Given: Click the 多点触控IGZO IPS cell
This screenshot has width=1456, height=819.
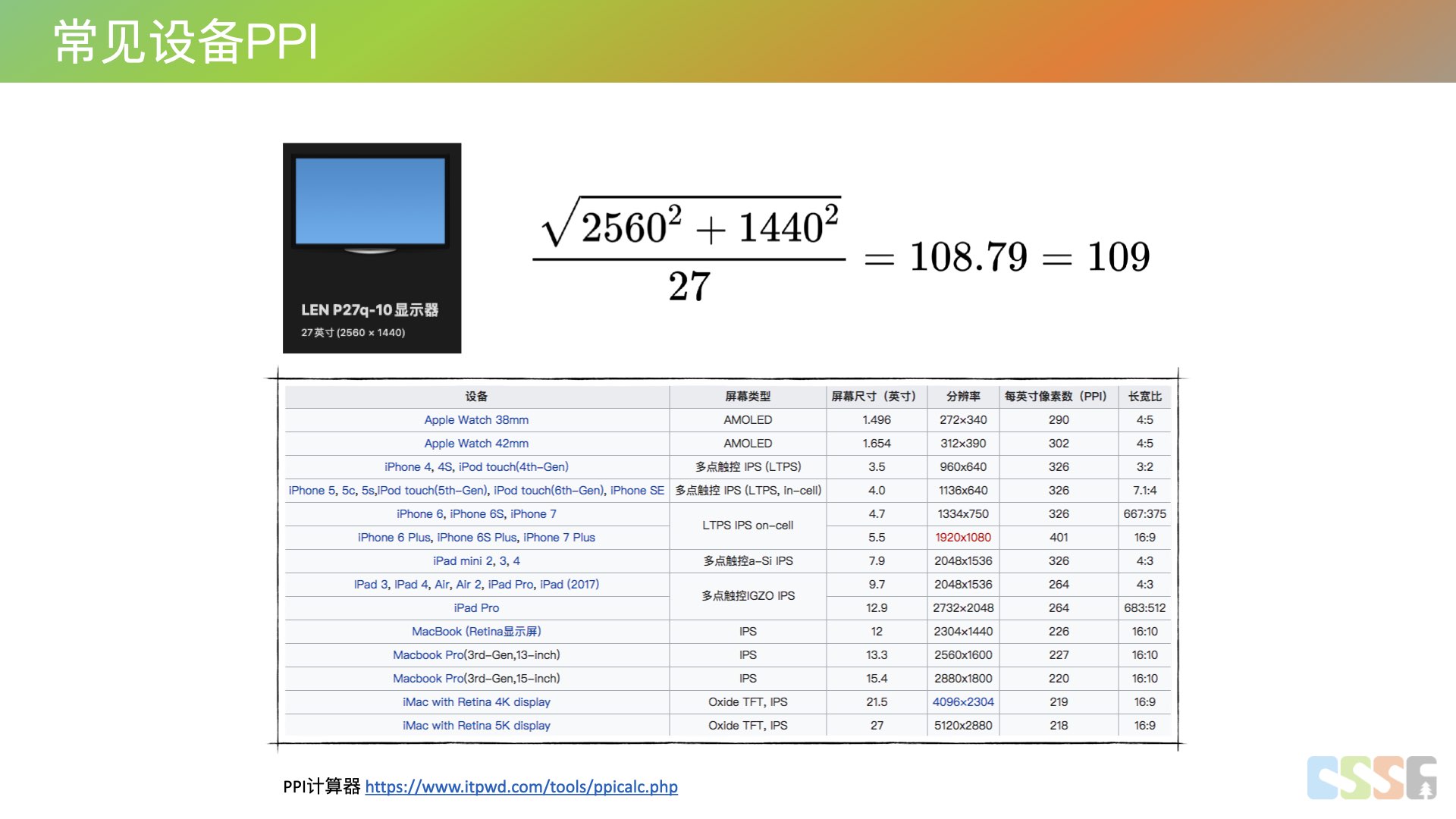Looking at the screenshot, I should [x=748, y=596].
